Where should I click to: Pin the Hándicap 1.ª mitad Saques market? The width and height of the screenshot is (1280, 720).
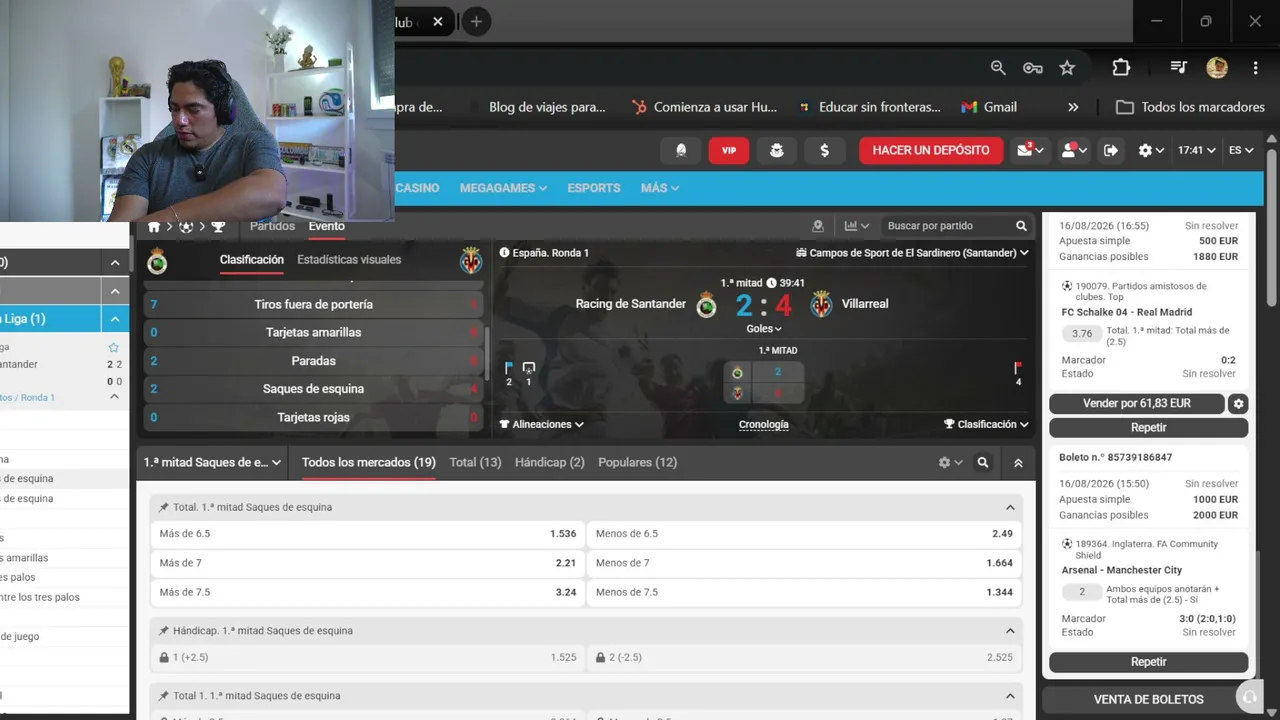[164, 631]
